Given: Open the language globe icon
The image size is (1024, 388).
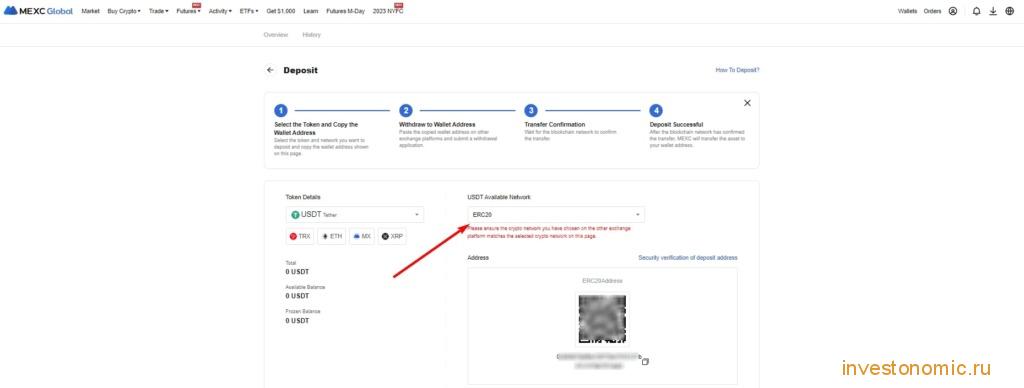Looking at the screenshot, I should click(1010, 11).
